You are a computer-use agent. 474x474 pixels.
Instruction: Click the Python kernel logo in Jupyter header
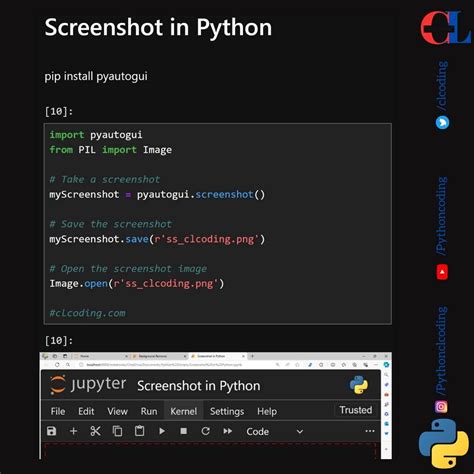point(358,385)
